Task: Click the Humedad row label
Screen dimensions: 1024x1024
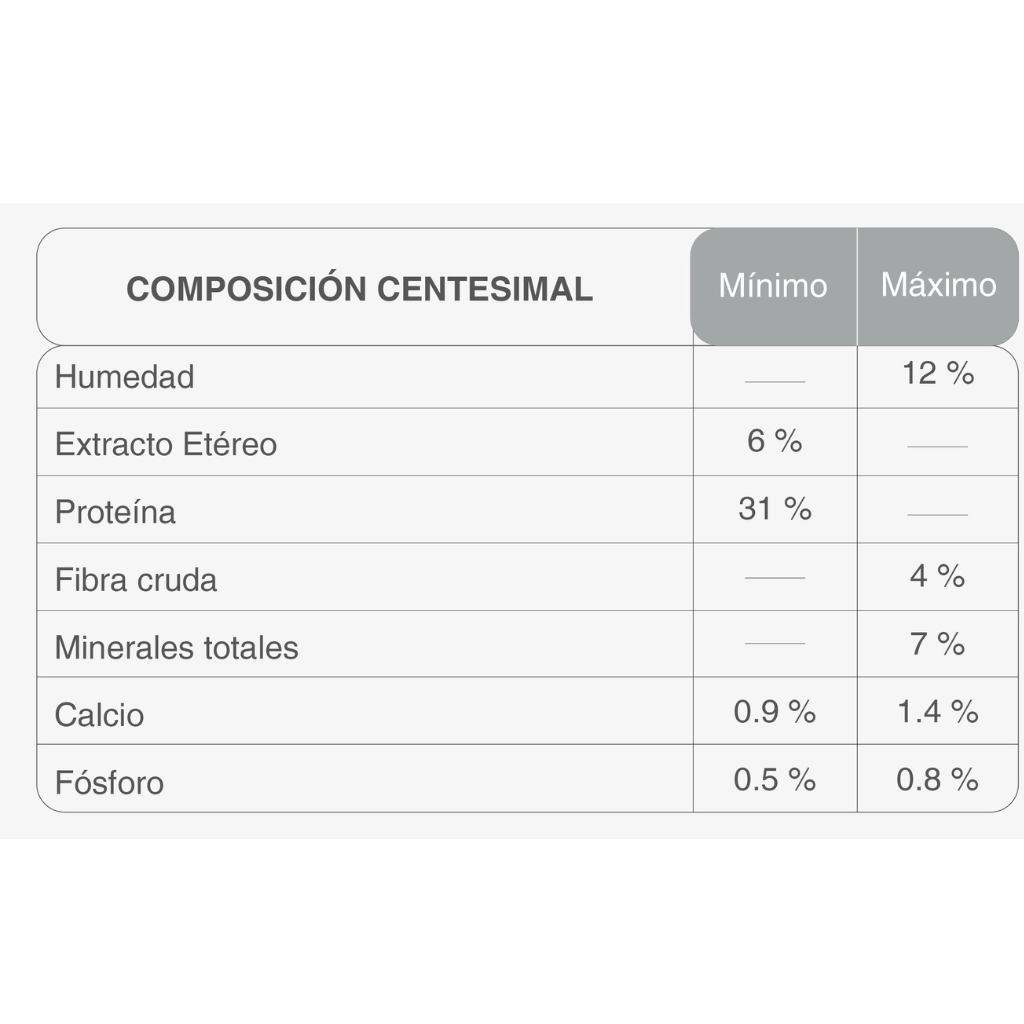Action: (124, 377)
